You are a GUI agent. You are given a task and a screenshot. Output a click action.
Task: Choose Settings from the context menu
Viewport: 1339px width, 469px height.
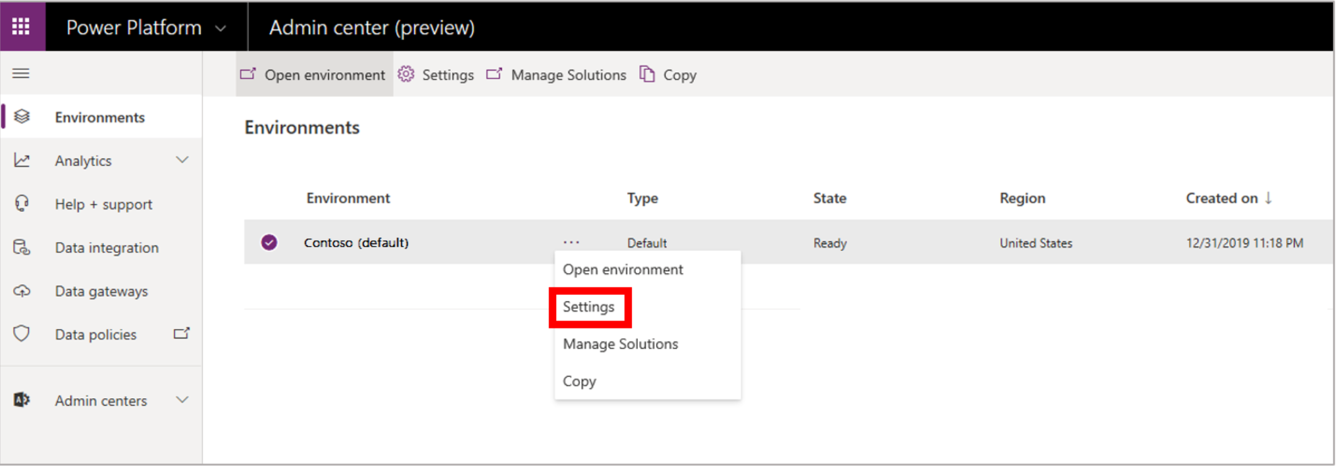589,307
